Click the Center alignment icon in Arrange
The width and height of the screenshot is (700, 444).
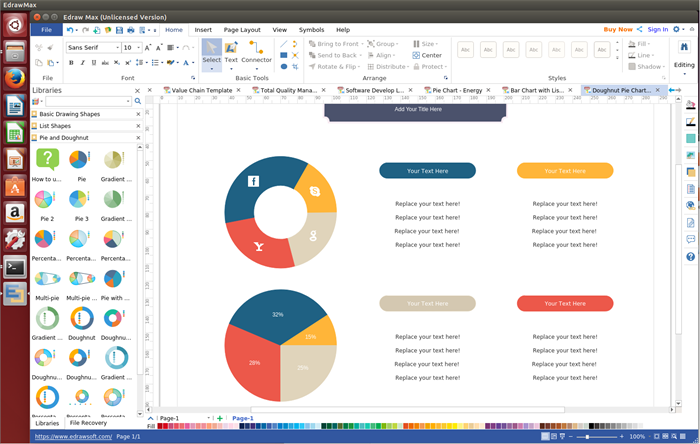[x=427, y=55]
